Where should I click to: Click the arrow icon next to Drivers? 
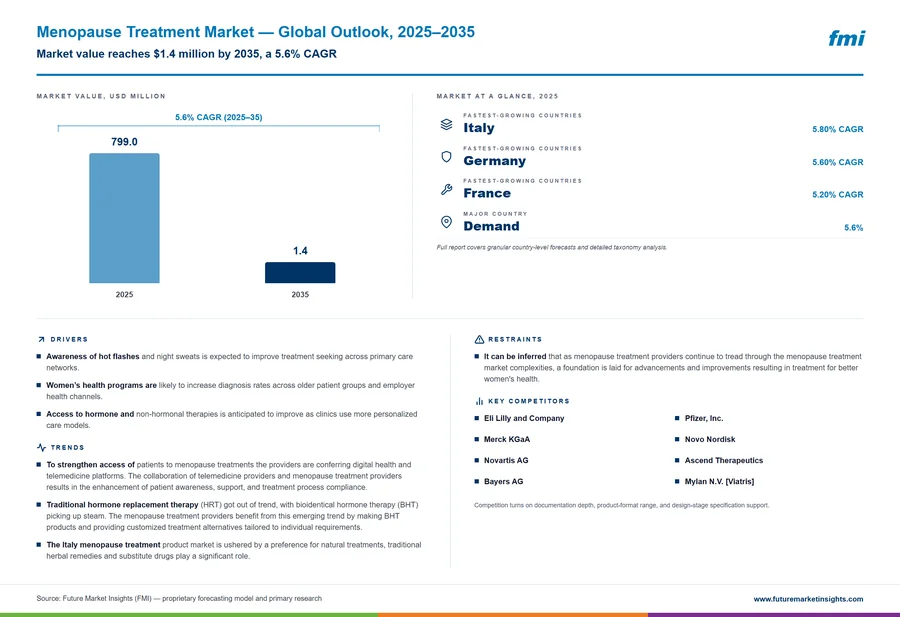[x=41, y=340]
